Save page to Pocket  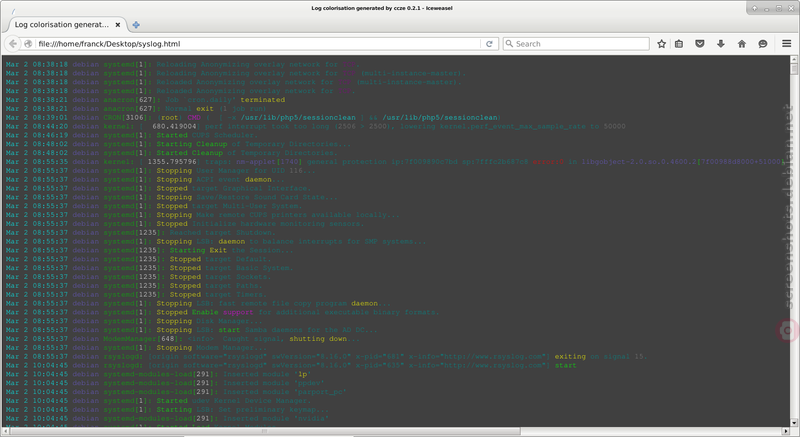pos(700,44)
